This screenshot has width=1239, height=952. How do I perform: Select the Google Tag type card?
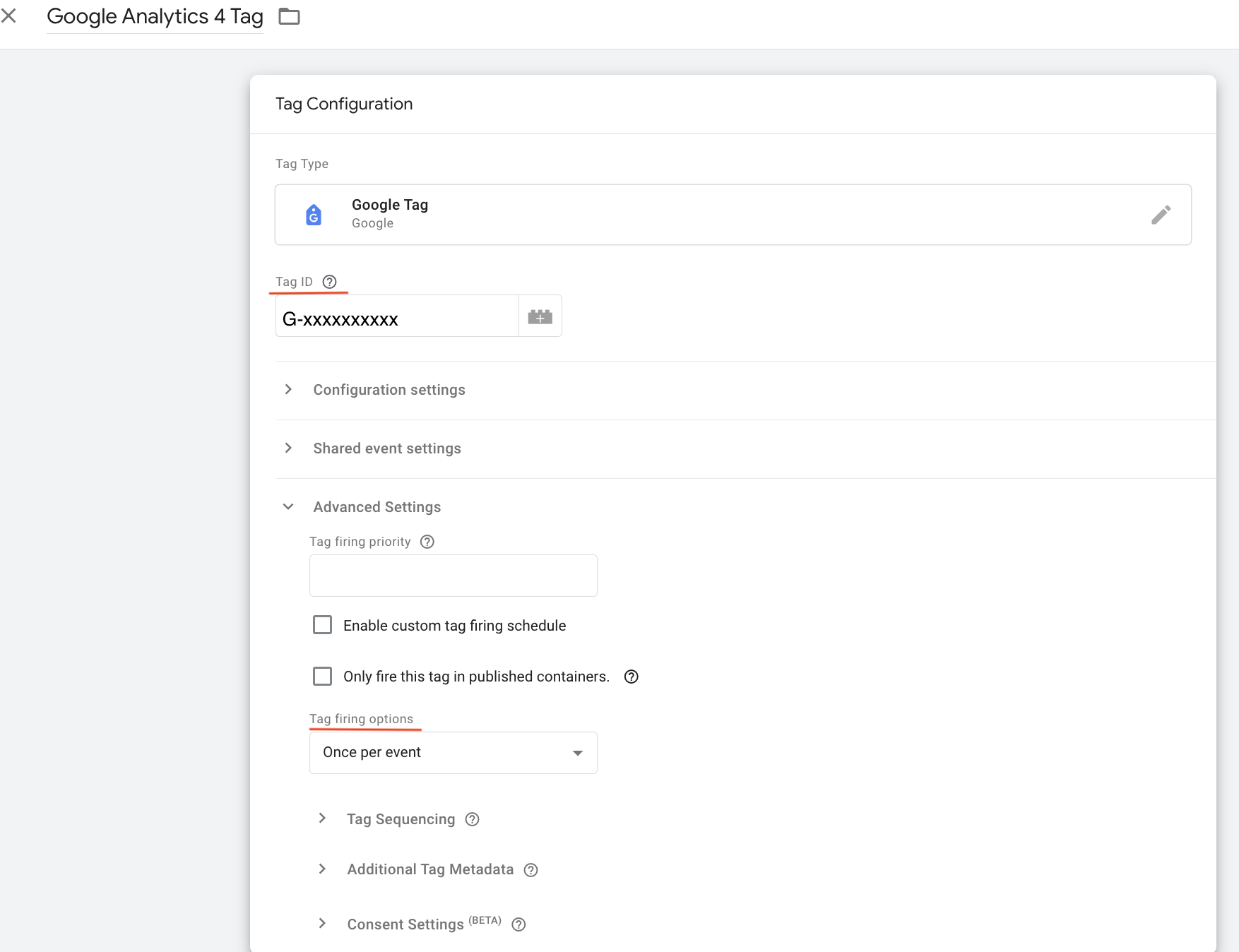click(733, 215)
